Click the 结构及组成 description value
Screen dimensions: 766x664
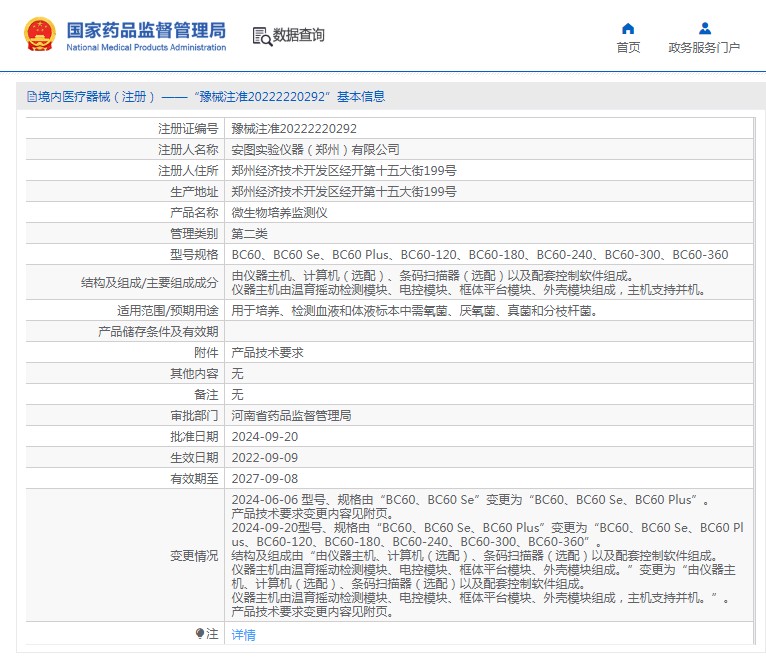coord(469,282)
